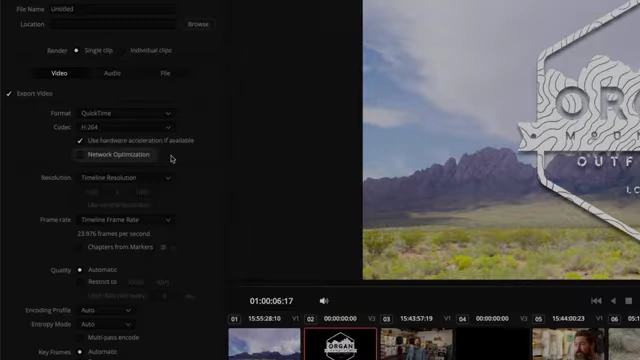Viewport: 640px width, 360px height.
Task: Open the Format dropdown set to QuickTime
Action: pos(126,113)
